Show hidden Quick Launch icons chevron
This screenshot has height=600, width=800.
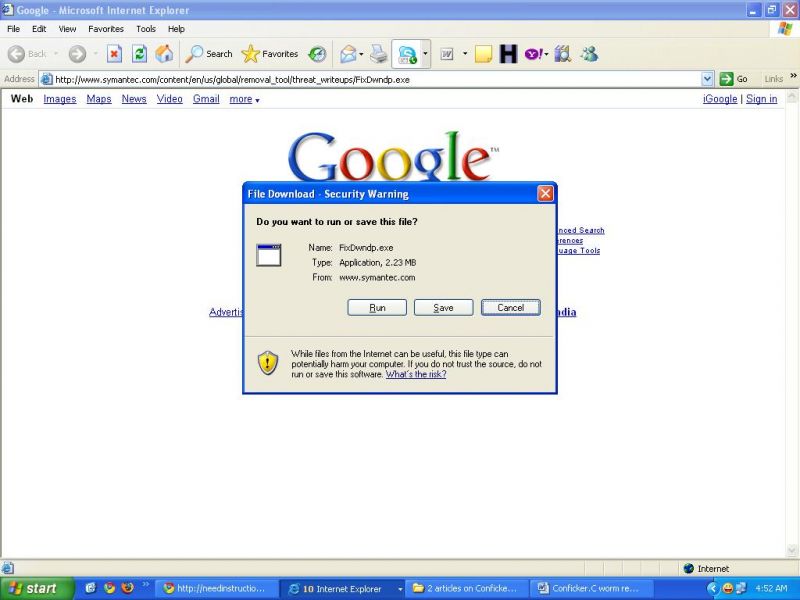pos(145,585)
